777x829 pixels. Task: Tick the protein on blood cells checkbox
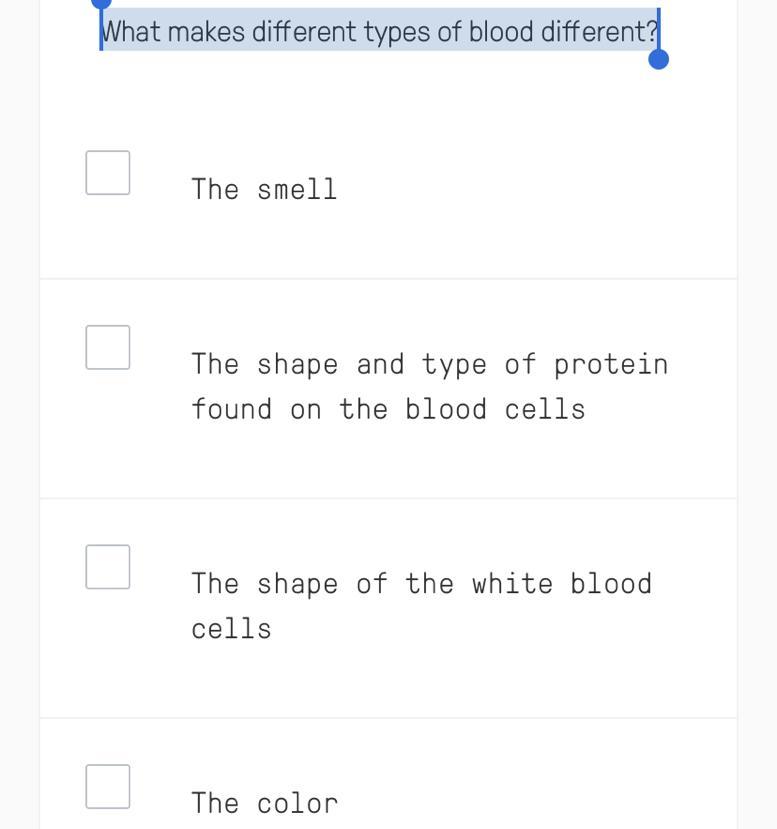tap(108, 348)
